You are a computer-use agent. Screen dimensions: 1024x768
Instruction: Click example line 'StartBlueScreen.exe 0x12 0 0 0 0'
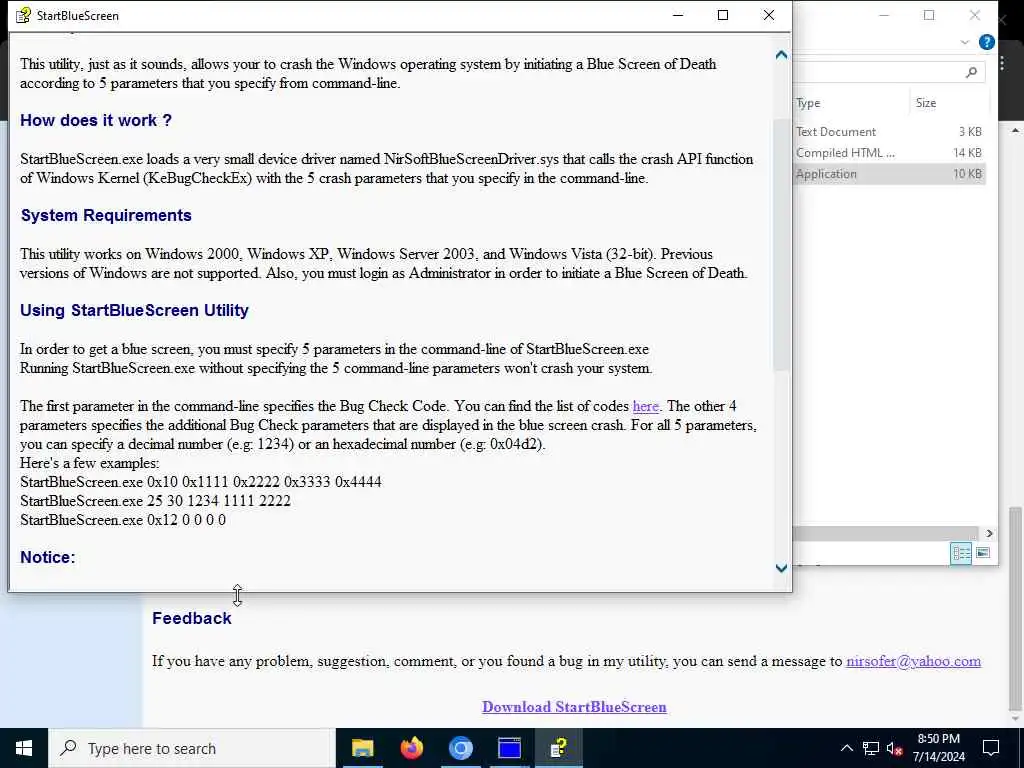coord(123,520)
